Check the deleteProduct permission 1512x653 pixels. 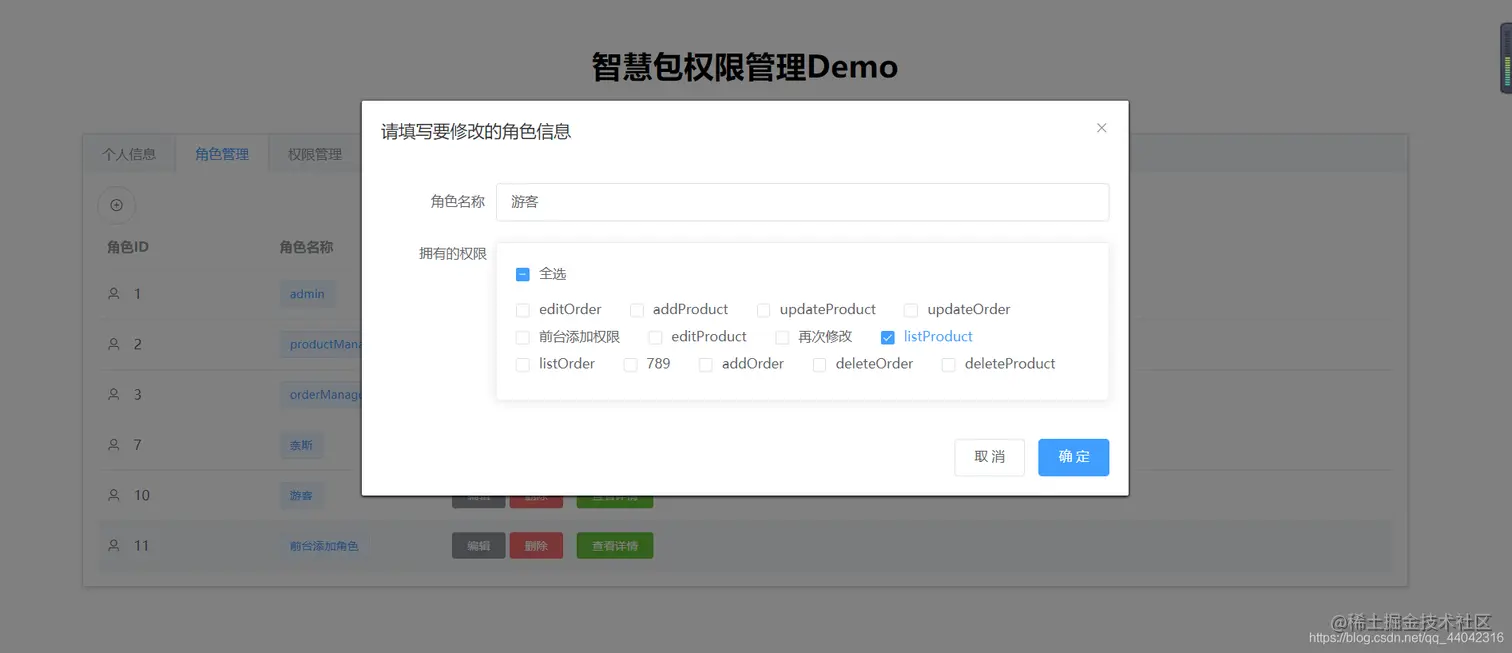pyautogui.click(x=949, y=364)
